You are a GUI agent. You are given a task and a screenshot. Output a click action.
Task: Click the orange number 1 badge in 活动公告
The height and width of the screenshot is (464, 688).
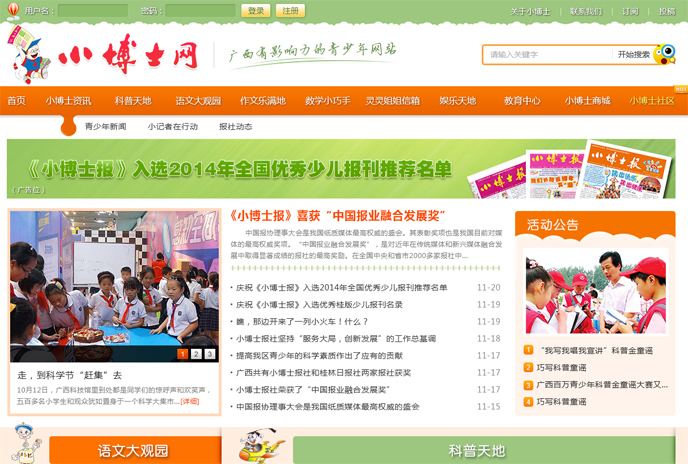tap(528, 351)
